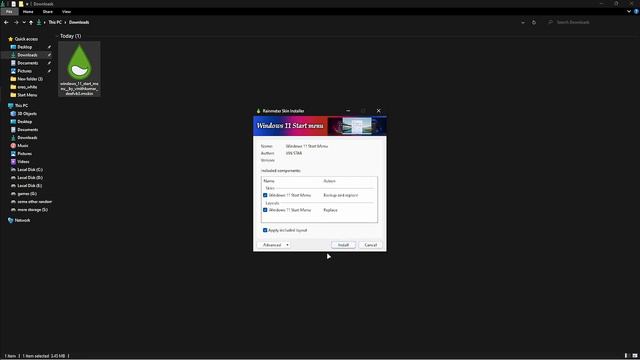Click the Rainmeter icon in installer title bar
640x360 pixels.
(x=258, y=111)
